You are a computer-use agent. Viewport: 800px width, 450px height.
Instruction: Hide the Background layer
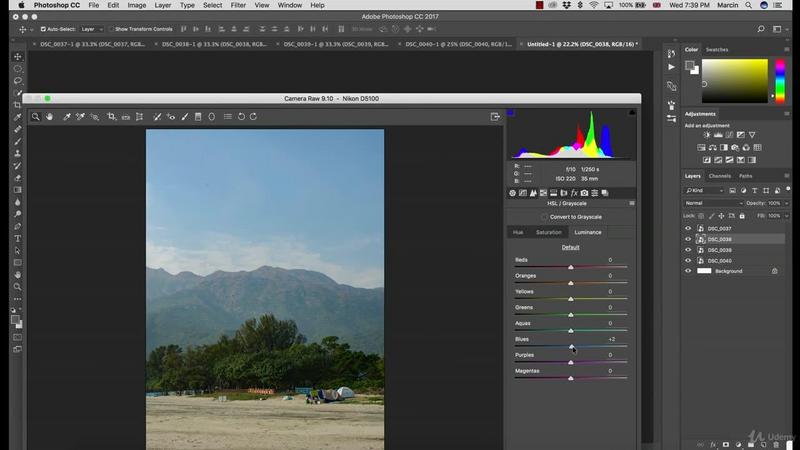click(688, 271)
